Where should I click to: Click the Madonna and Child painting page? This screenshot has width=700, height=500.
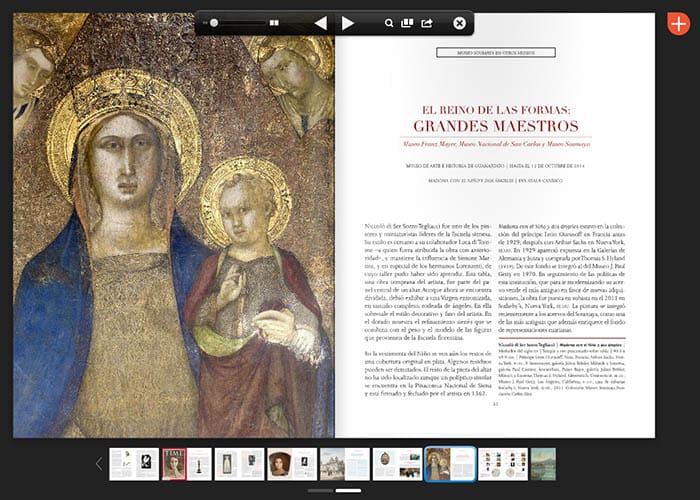coord(174,225)
